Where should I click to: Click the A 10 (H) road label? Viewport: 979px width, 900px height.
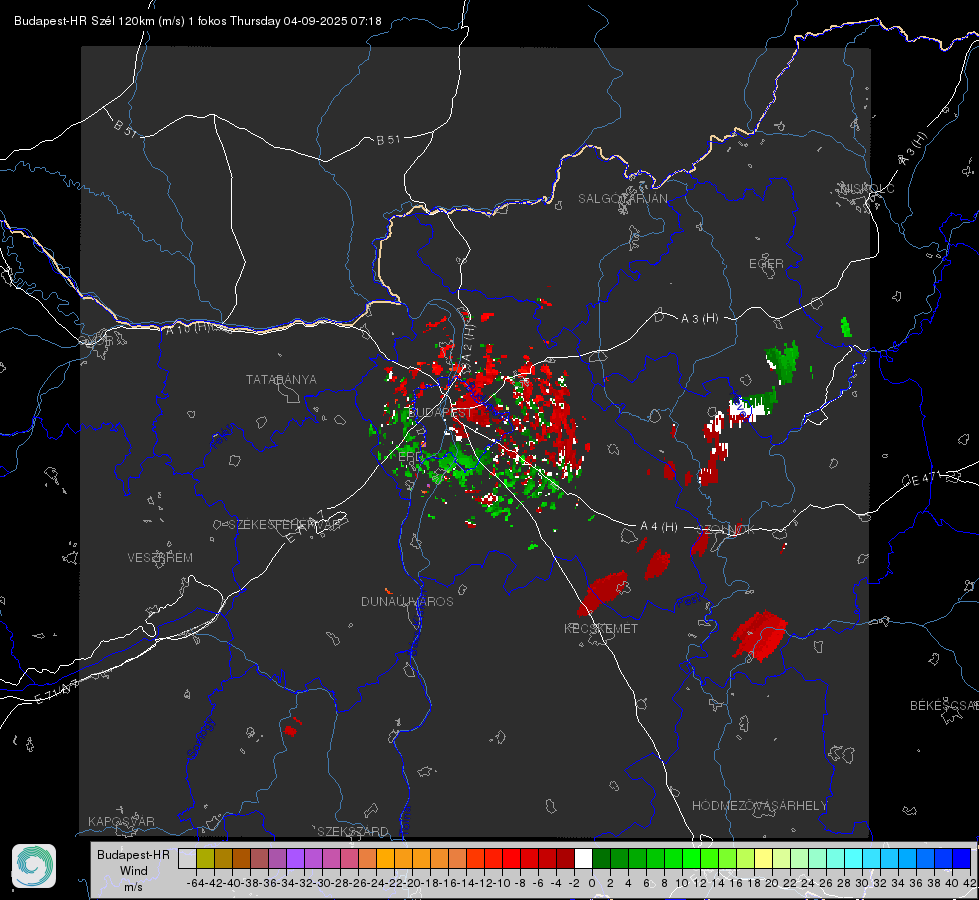coord(189,328)
